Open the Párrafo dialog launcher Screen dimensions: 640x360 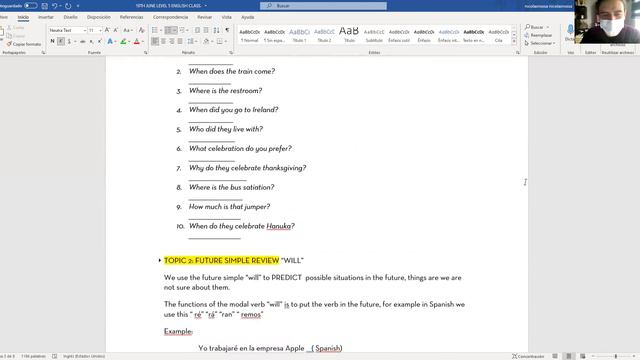pos(231,53)
